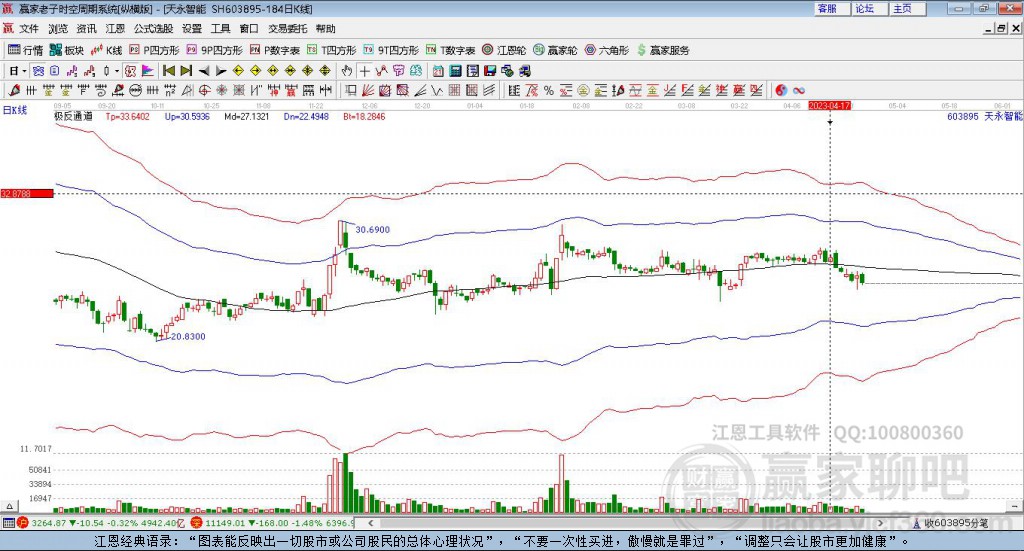Image resolution: width=1024 pixels, height=551 pixels.
Task: Open the 9T四方形 tool
Action: [391, 50]
